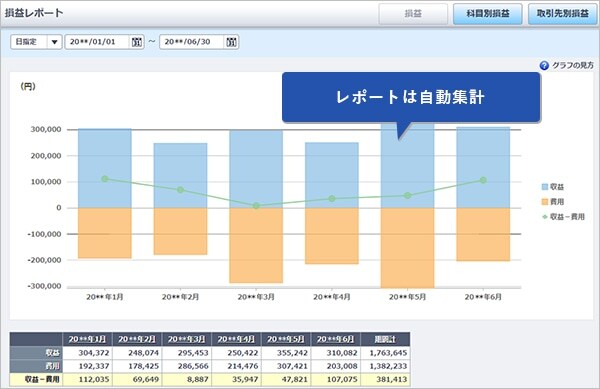Screen dimensions: 600x389
Task: Click the 収益－費用 row header in table
Action: pos(36,379)
